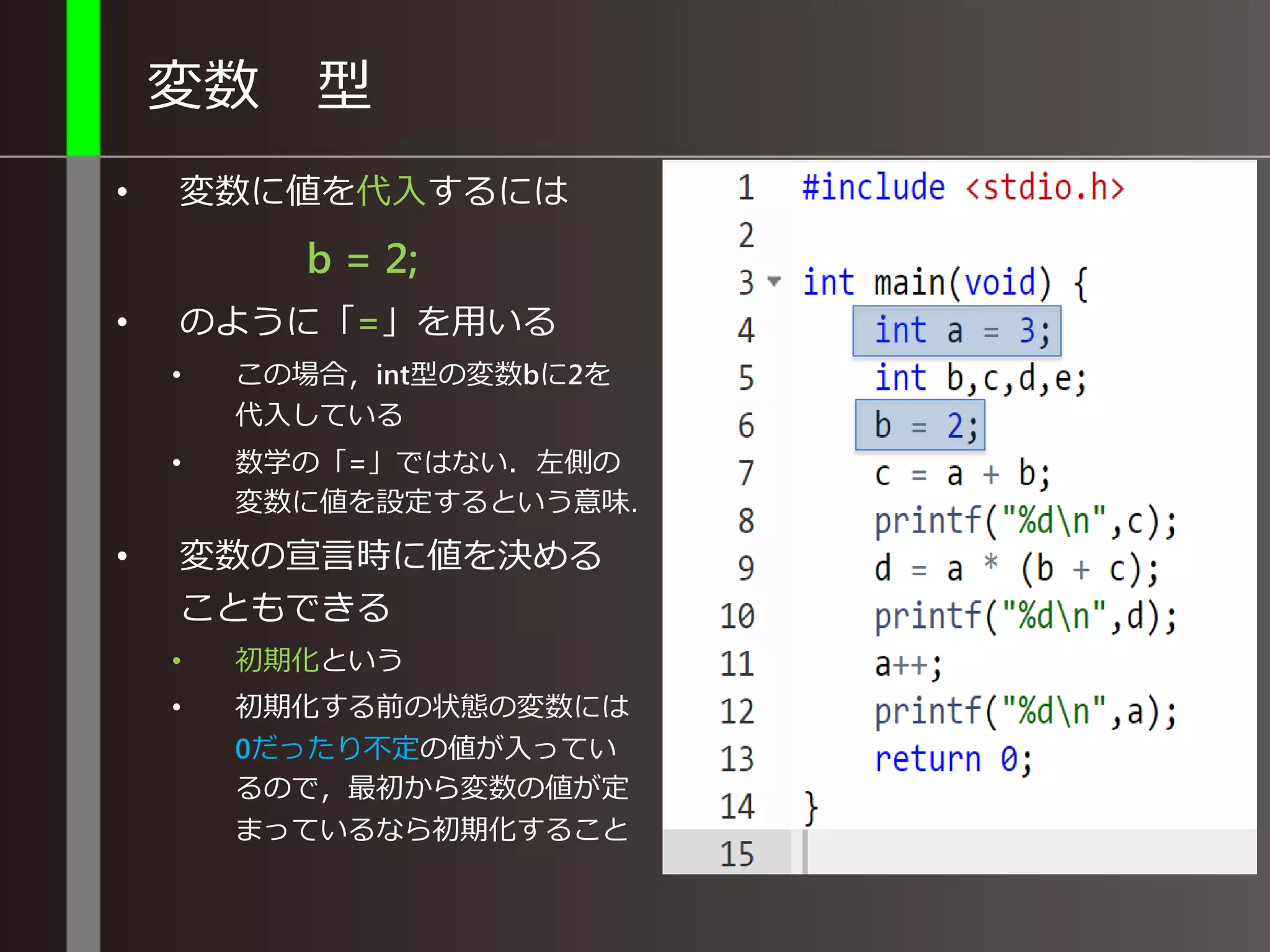Select line number 1 in the gutter
The height and width of the screenshot is (952, 1270).
pos(746,187)
